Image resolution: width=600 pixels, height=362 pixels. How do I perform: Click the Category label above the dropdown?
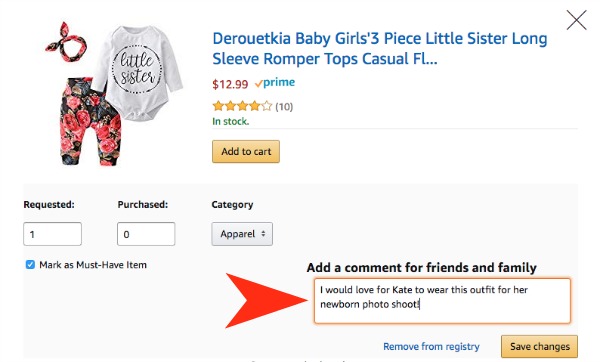tap(232, 205)
